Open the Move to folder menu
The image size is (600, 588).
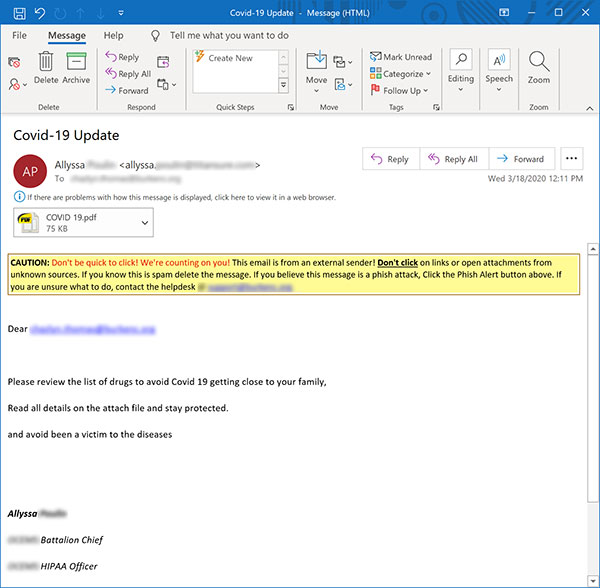click(x=316, y=73)
